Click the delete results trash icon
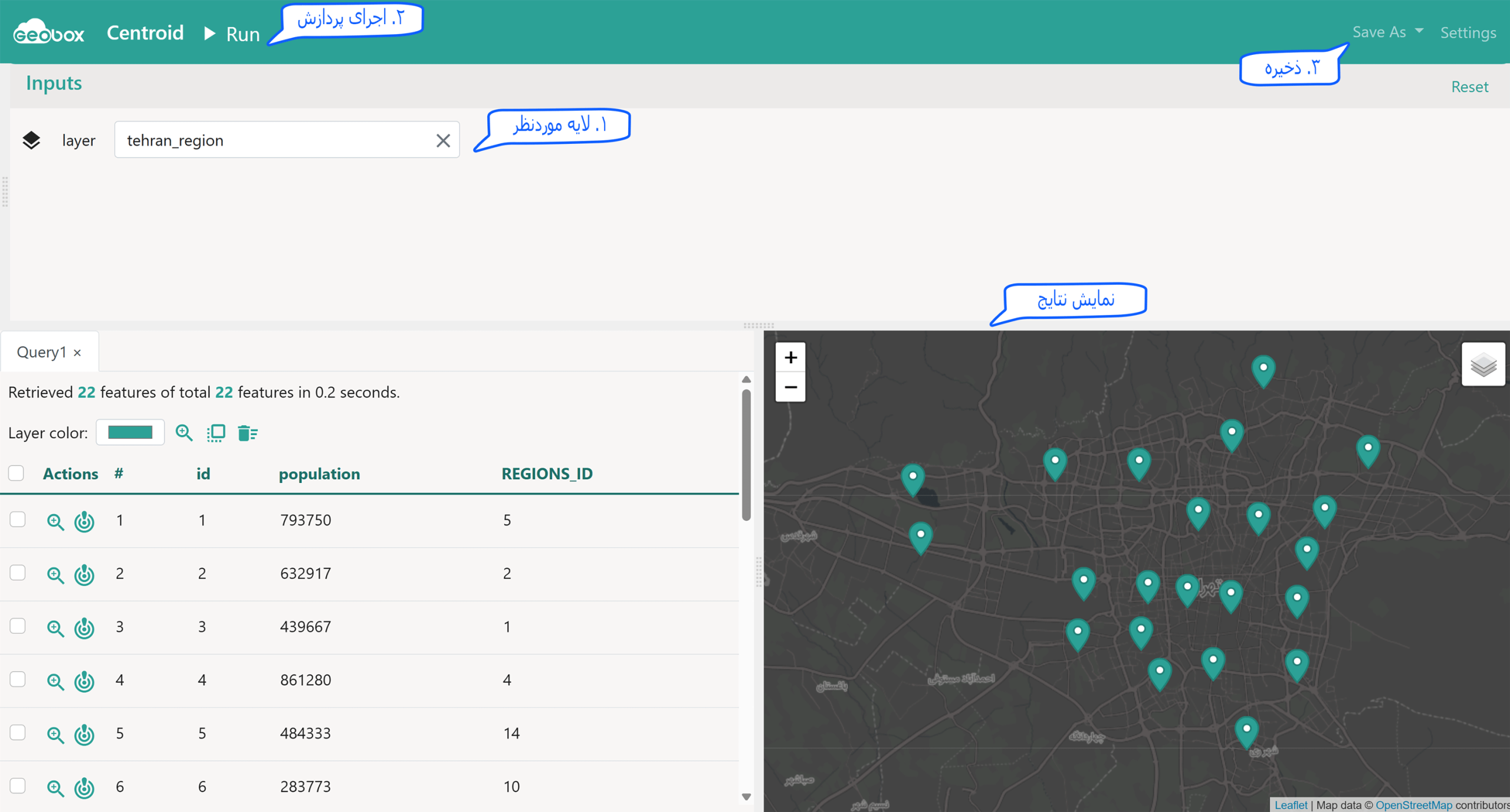This screenshot has height=812, width=1510. 247,433
